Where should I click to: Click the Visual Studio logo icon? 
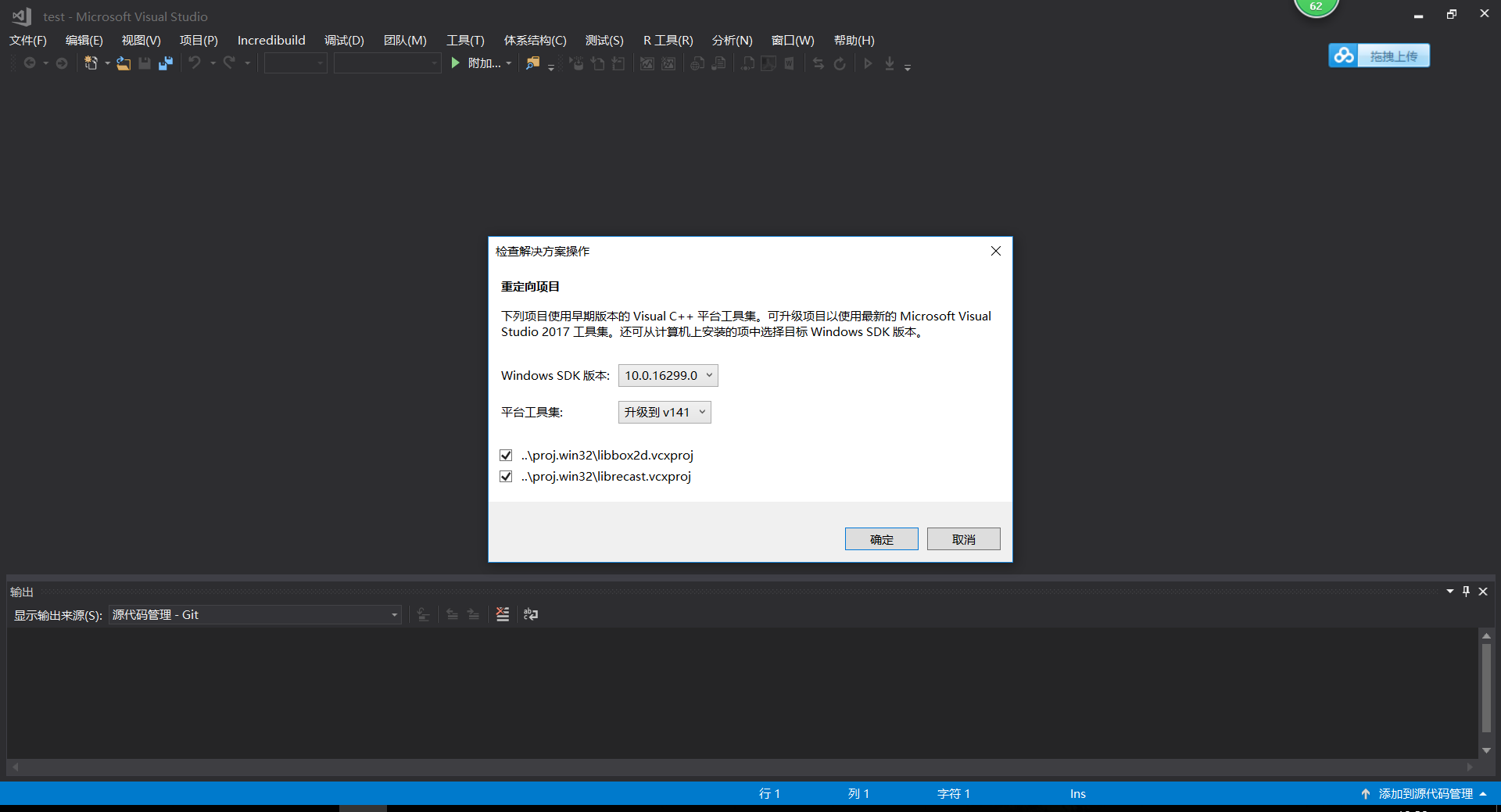(21, 16)
